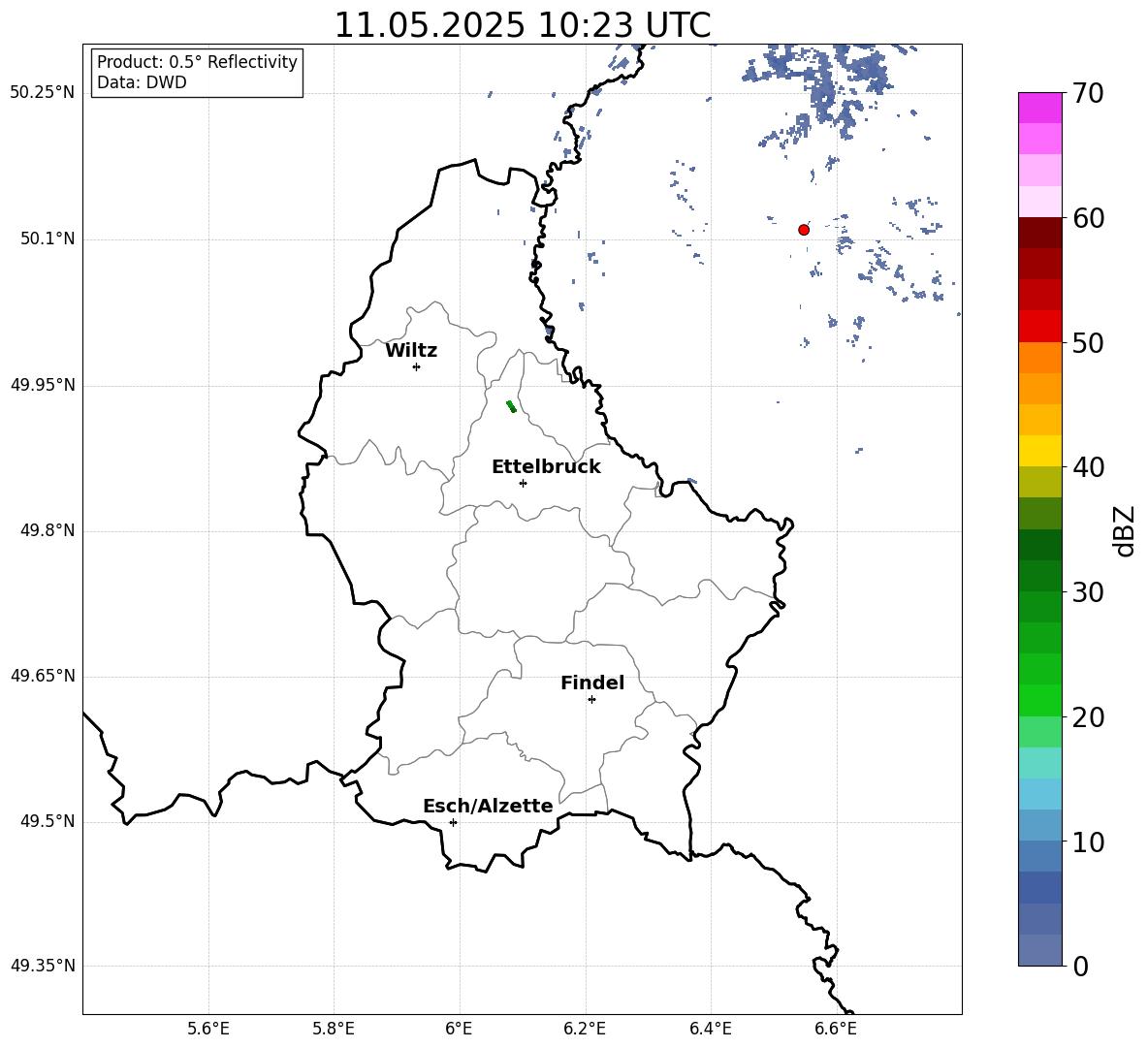The height and width of the screenshot is (1048, 1148).
Task: Click the title 11.05.2025 10:23 UTC
Action: coord(523,25)
